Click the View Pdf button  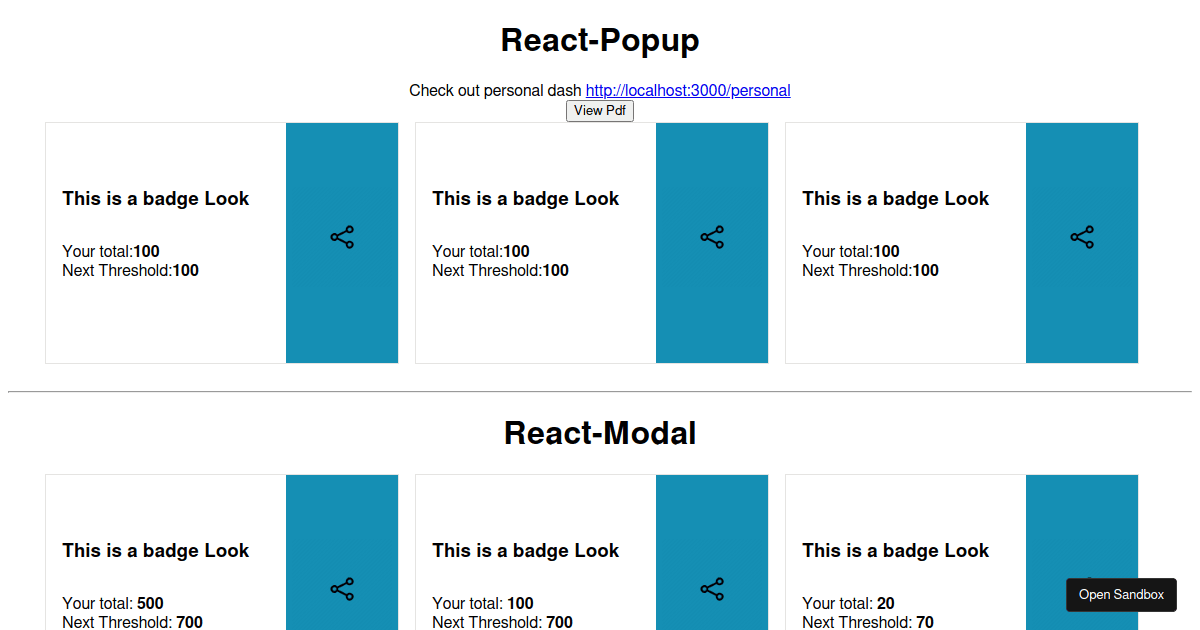tap(600, 110)
